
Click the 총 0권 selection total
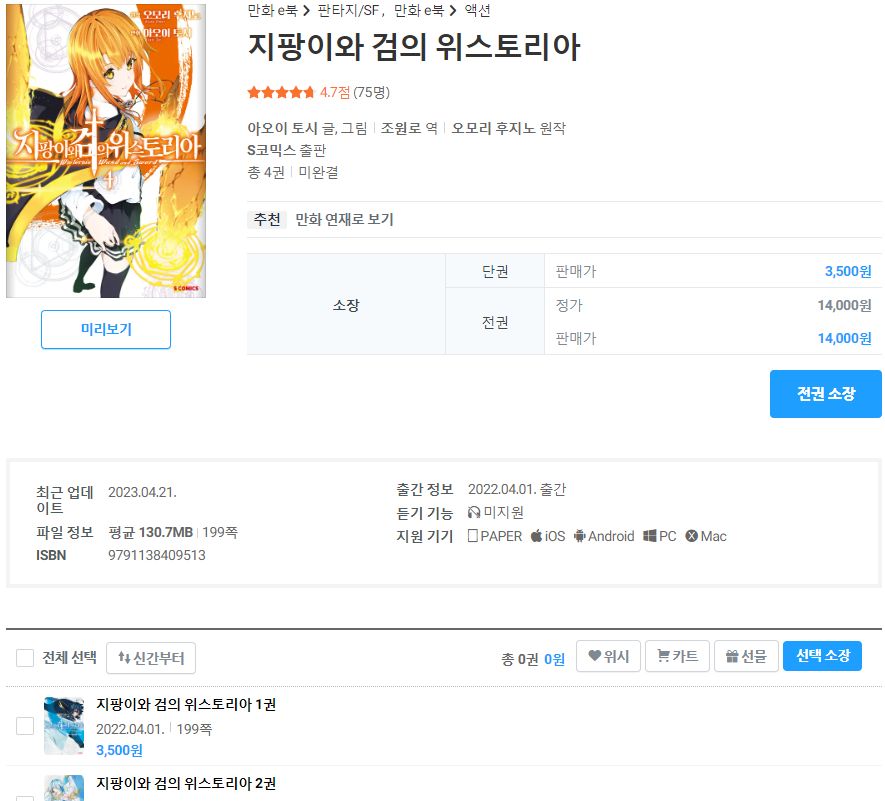point(520,659)
